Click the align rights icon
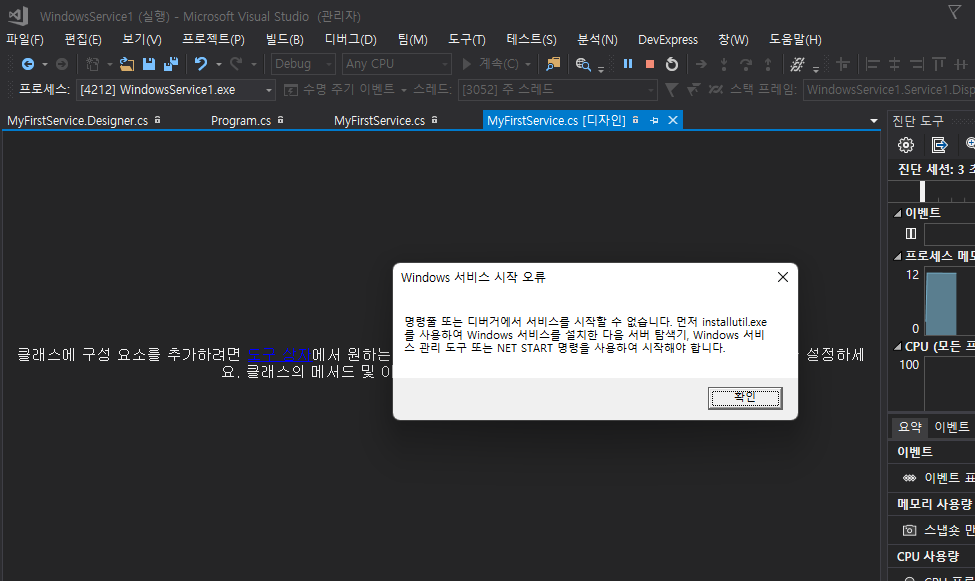The image size is (975, 581). point(917,64)
